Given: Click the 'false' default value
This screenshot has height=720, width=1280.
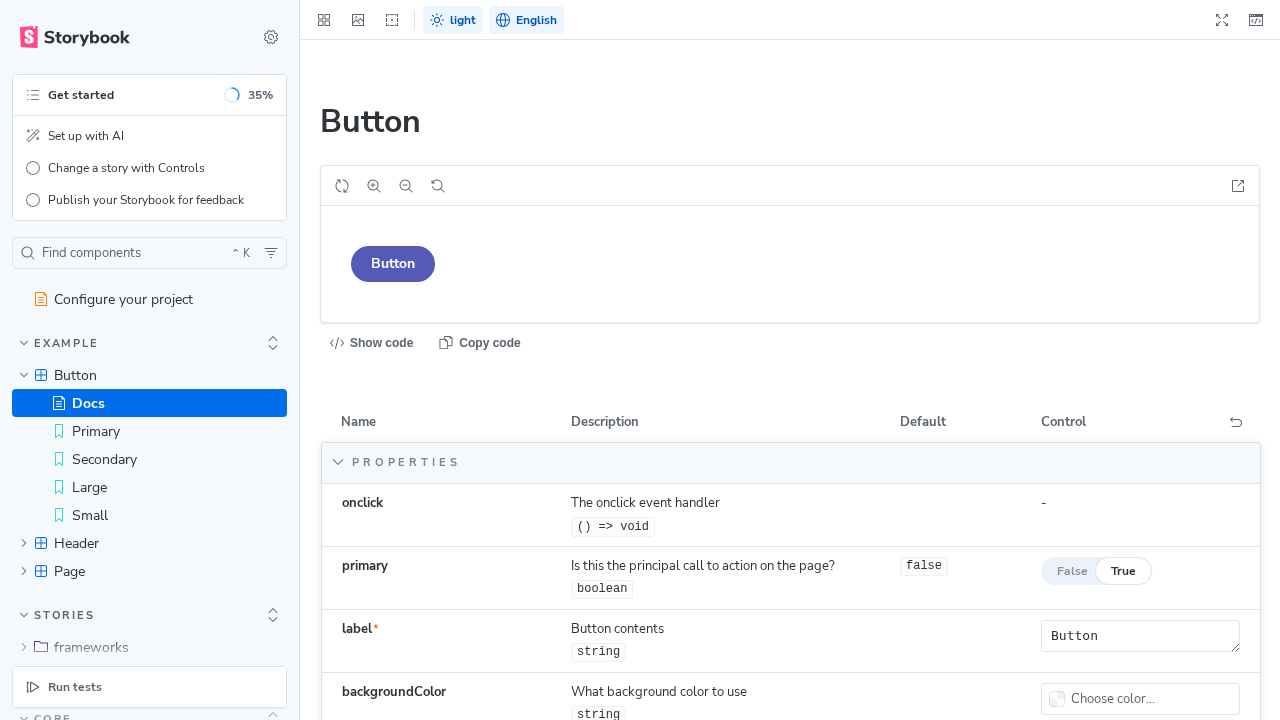Looking at the screenshot, I should pyautogui.click(x=924, y=566).
